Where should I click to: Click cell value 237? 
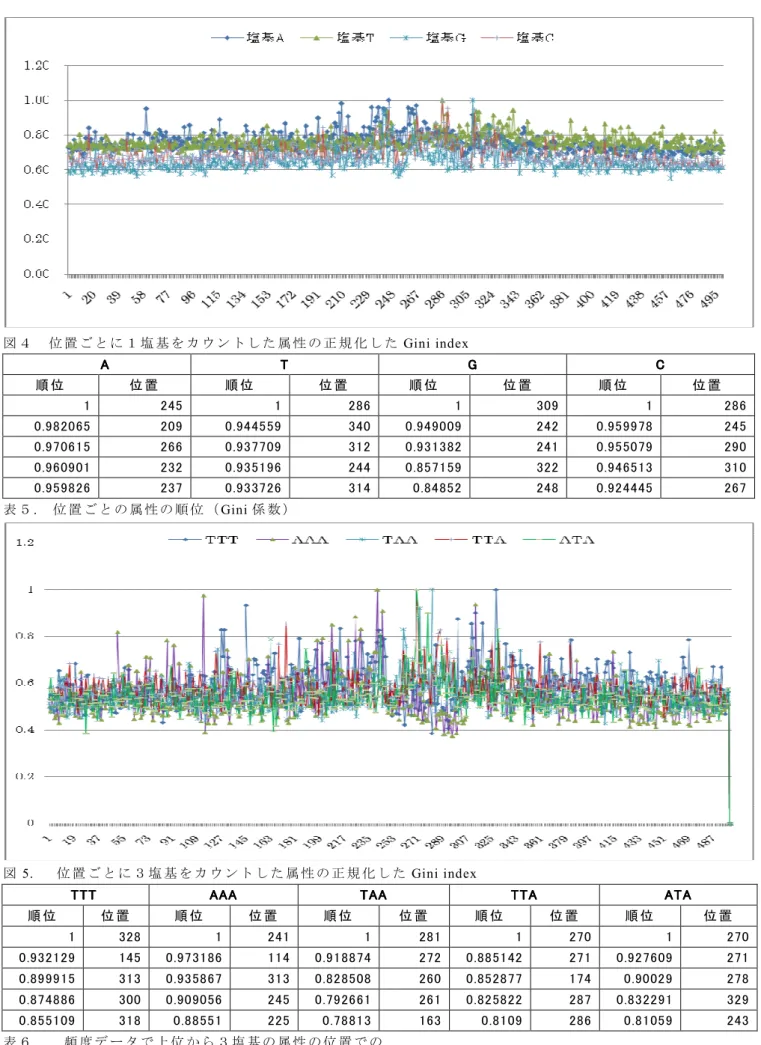[x=171, y=489]
